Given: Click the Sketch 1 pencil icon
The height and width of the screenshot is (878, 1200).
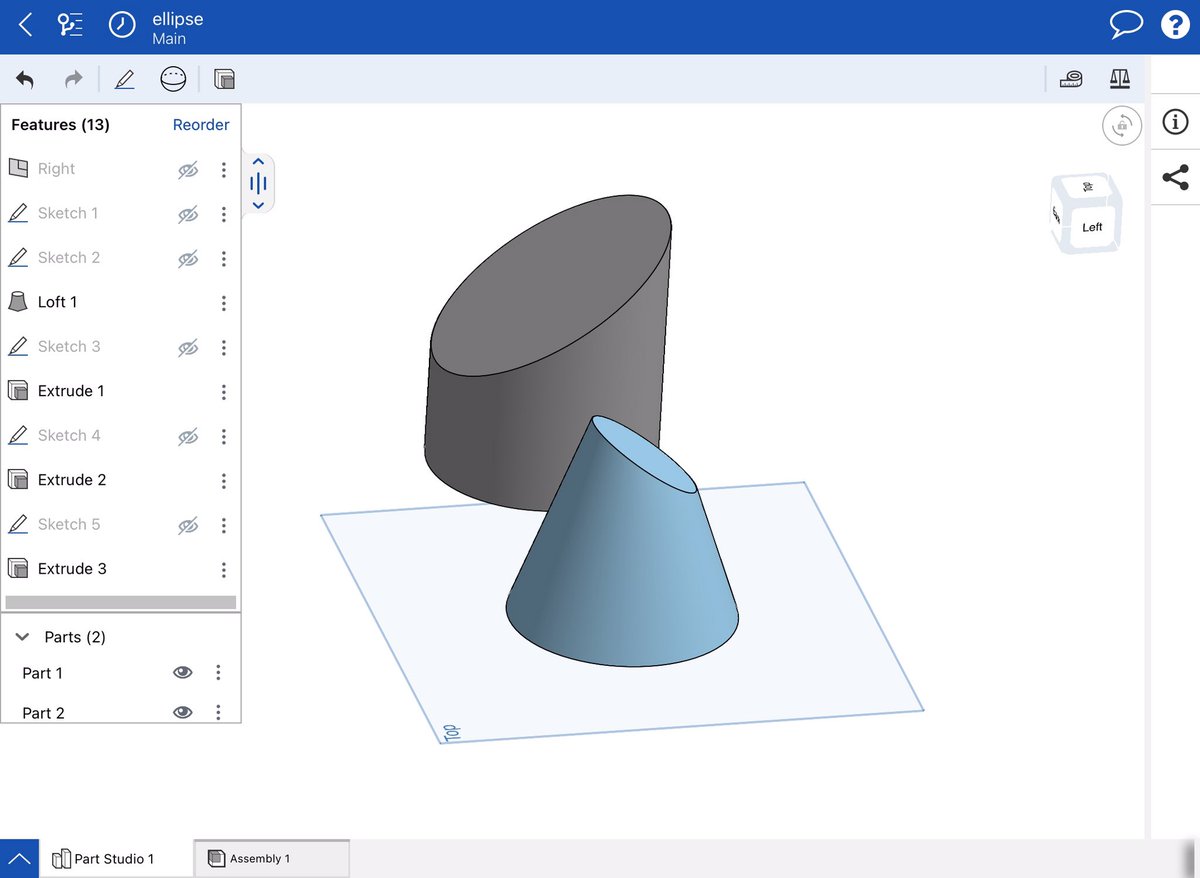Looking at the screenshot, I should pyautogui.click(x=18, y=213).
